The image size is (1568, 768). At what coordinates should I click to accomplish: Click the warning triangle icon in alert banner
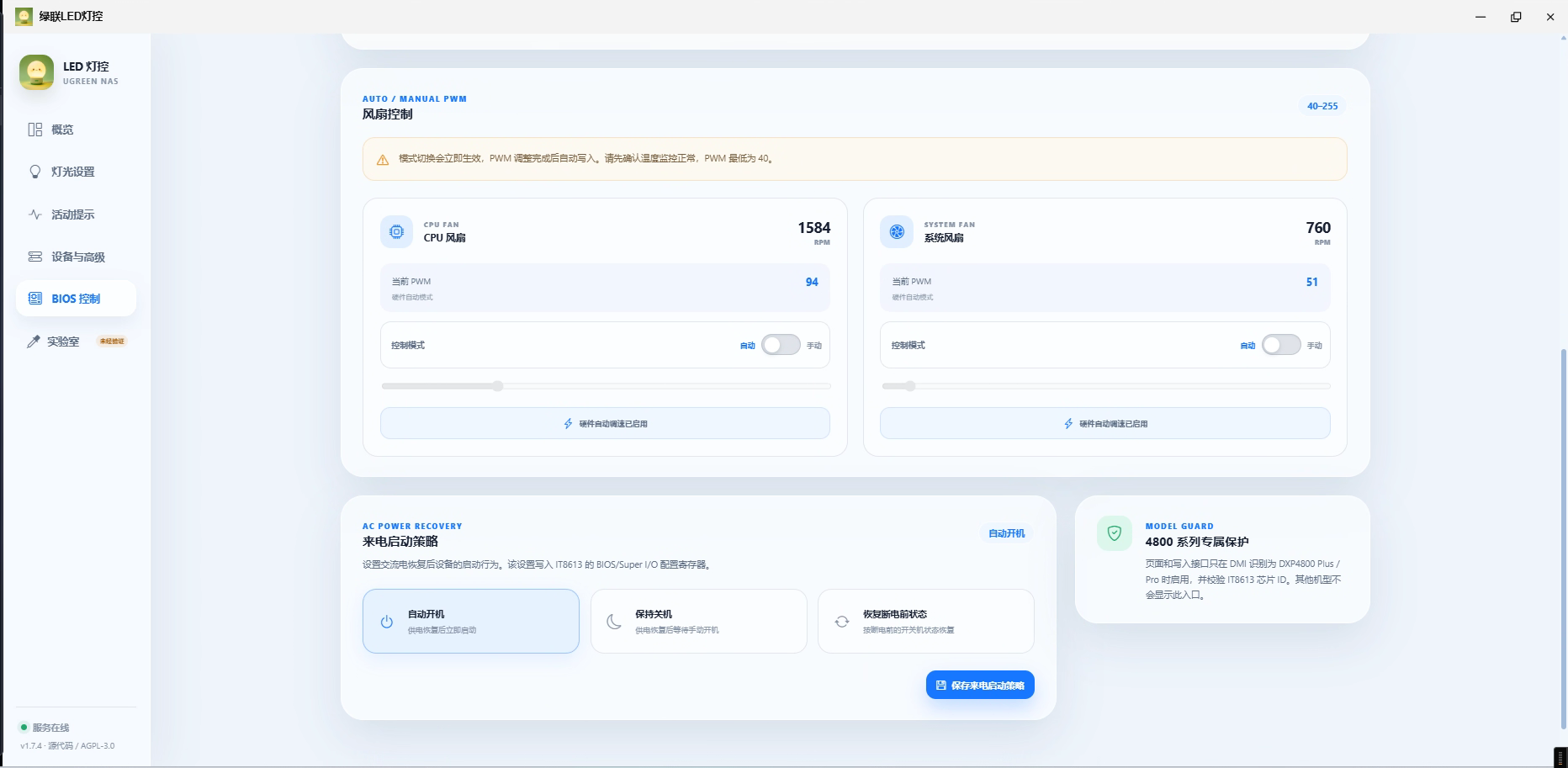(x=383, y=159)
